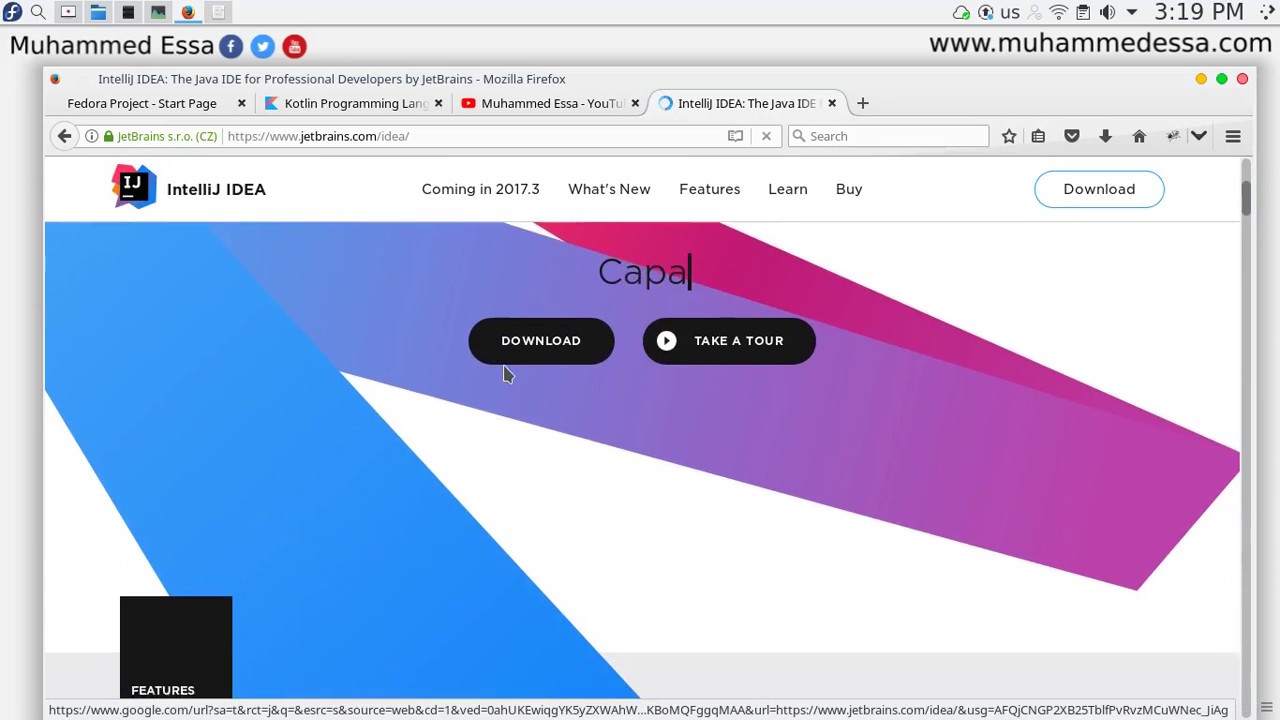Toggle Reader View in the address bar

pyautogui.click(x=735, y=136)
